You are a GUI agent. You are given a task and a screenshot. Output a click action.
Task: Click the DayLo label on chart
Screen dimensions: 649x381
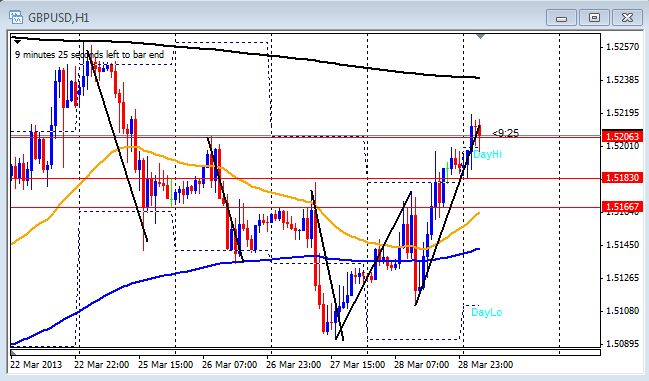tap(486, 312)
